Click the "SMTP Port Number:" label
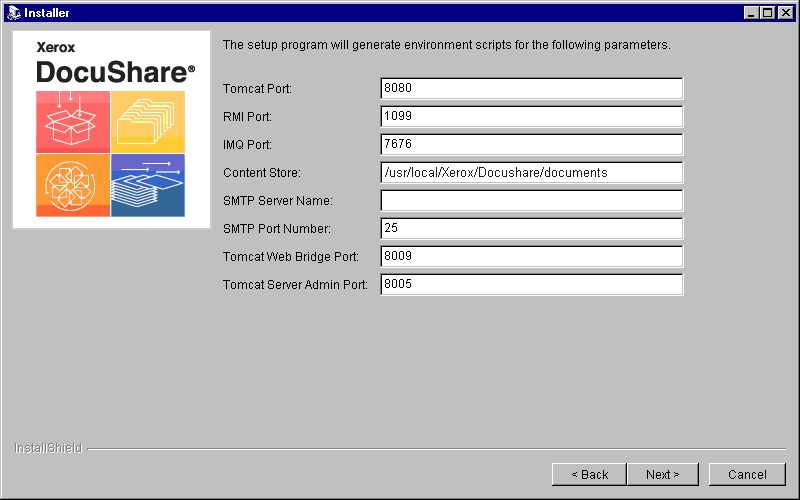This screenshot has width=800, height=500. click(277, 229)
